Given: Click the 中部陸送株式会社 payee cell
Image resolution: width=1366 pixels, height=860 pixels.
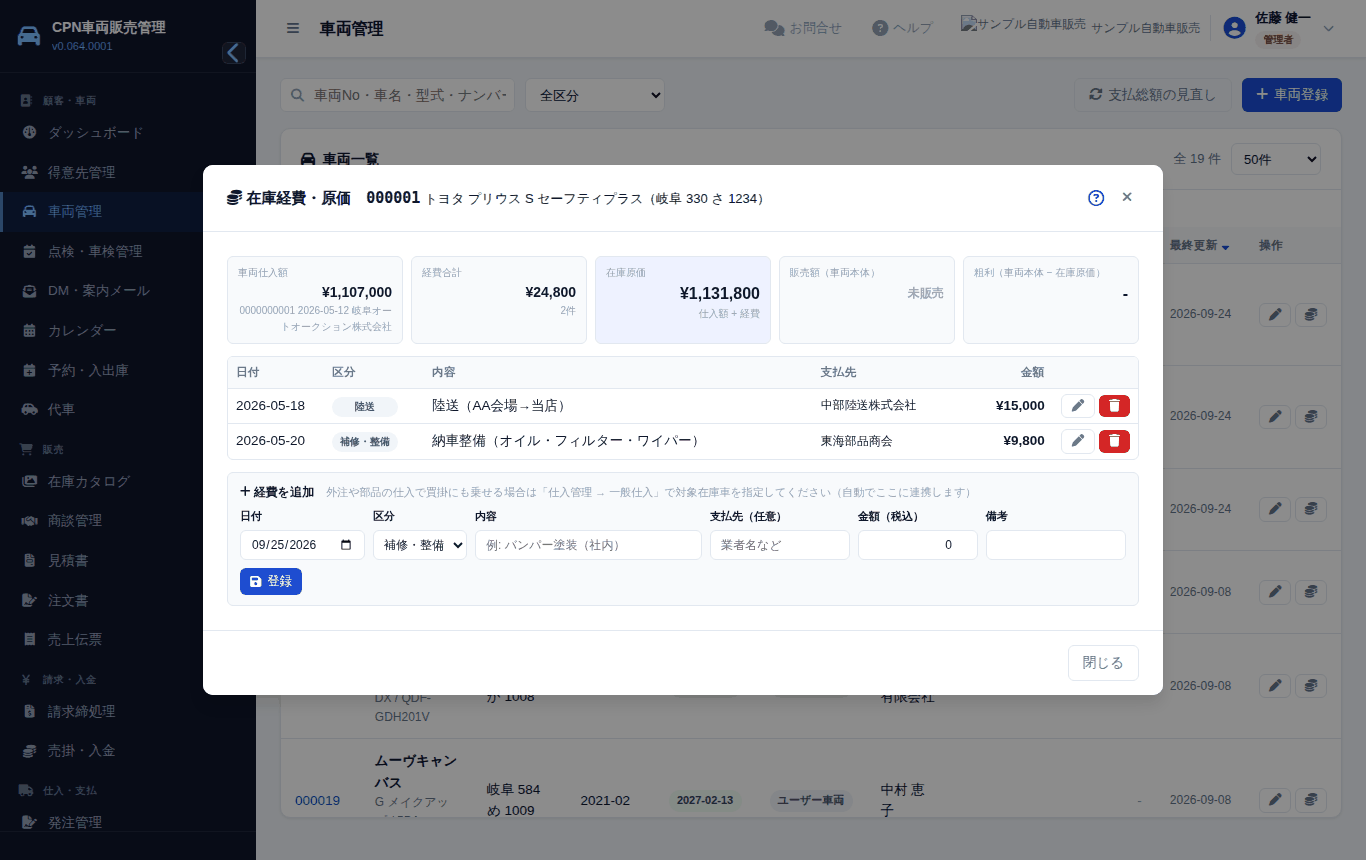Looking at the screenshot, I should [x=868, y=406].
